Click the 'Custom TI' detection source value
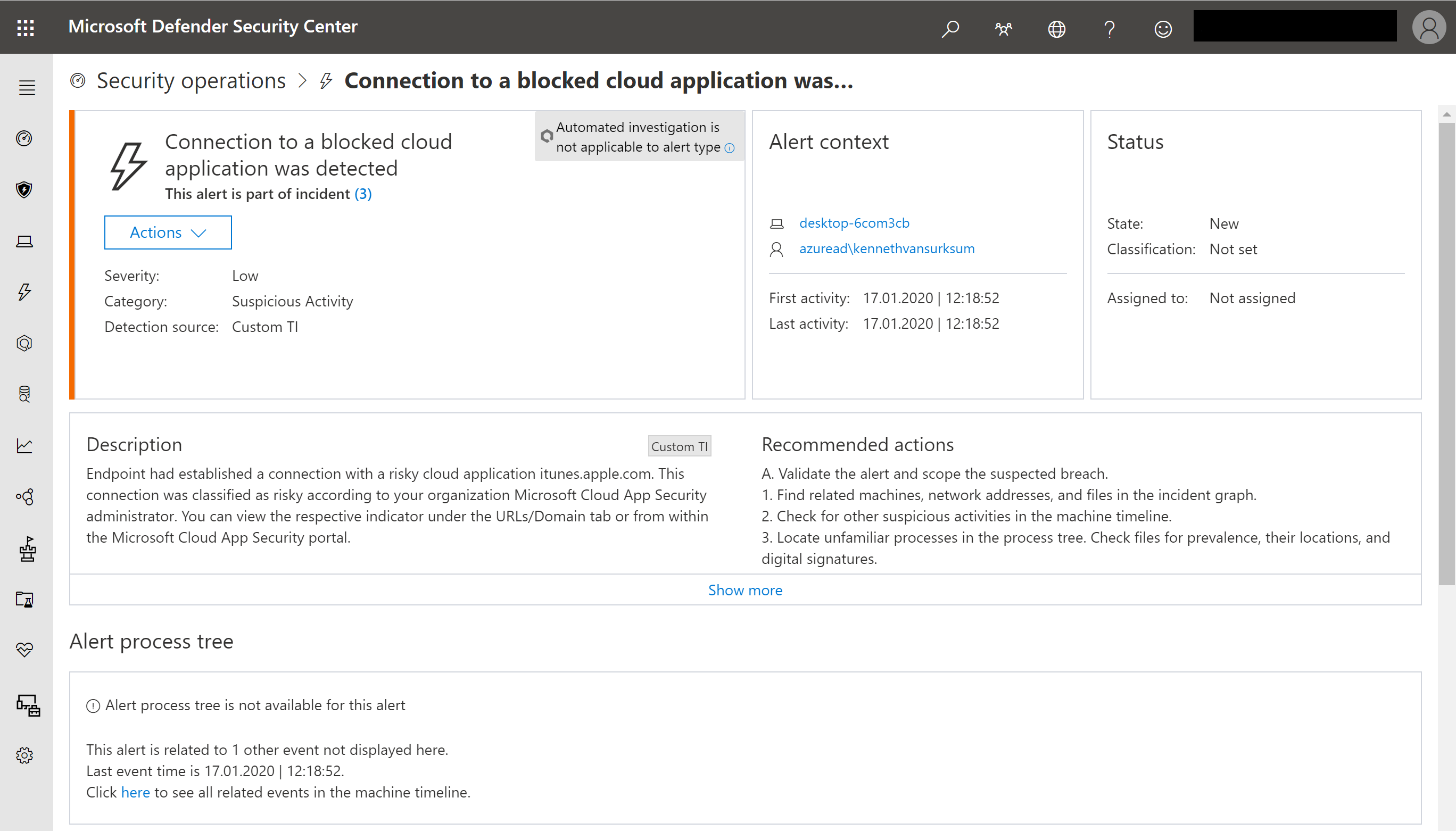 (x=265, y=327)
